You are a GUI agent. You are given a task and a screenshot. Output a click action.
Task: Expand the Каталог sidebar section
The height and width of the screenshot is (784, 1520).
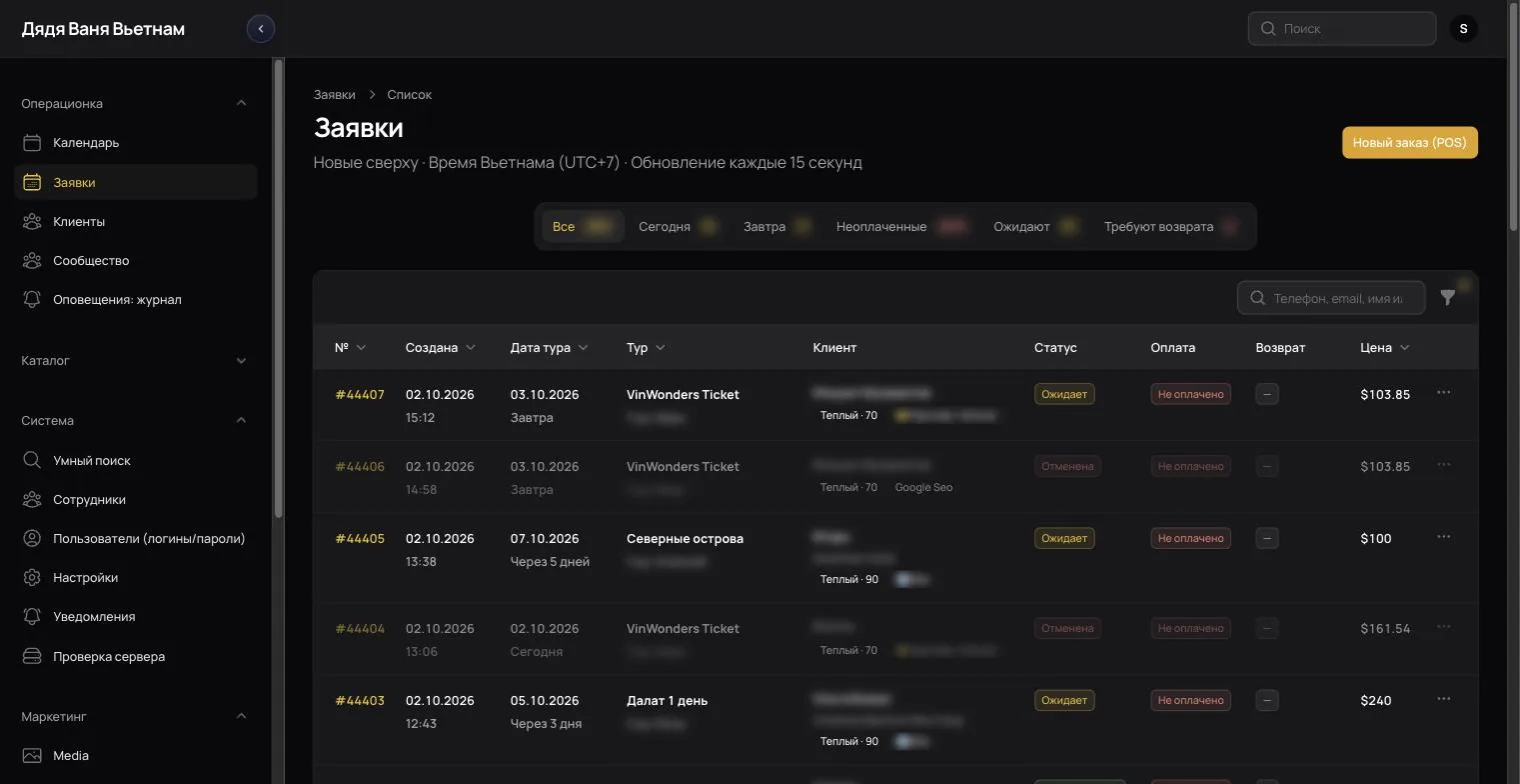[x=241, y=361]
